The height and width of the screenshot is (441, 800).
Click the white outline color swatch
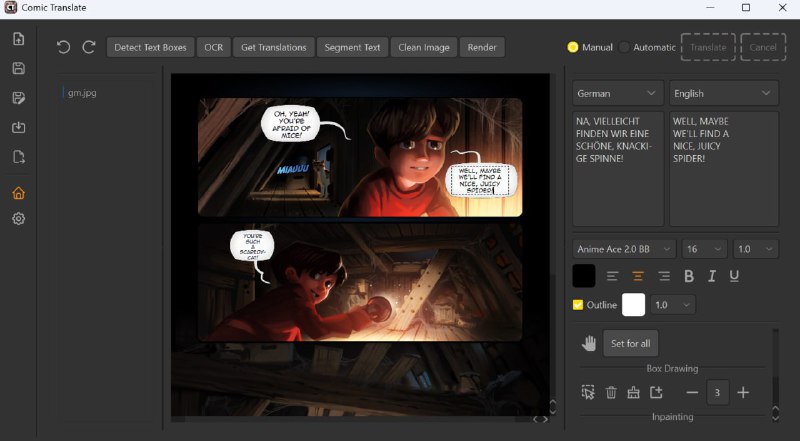click(633, 305)
